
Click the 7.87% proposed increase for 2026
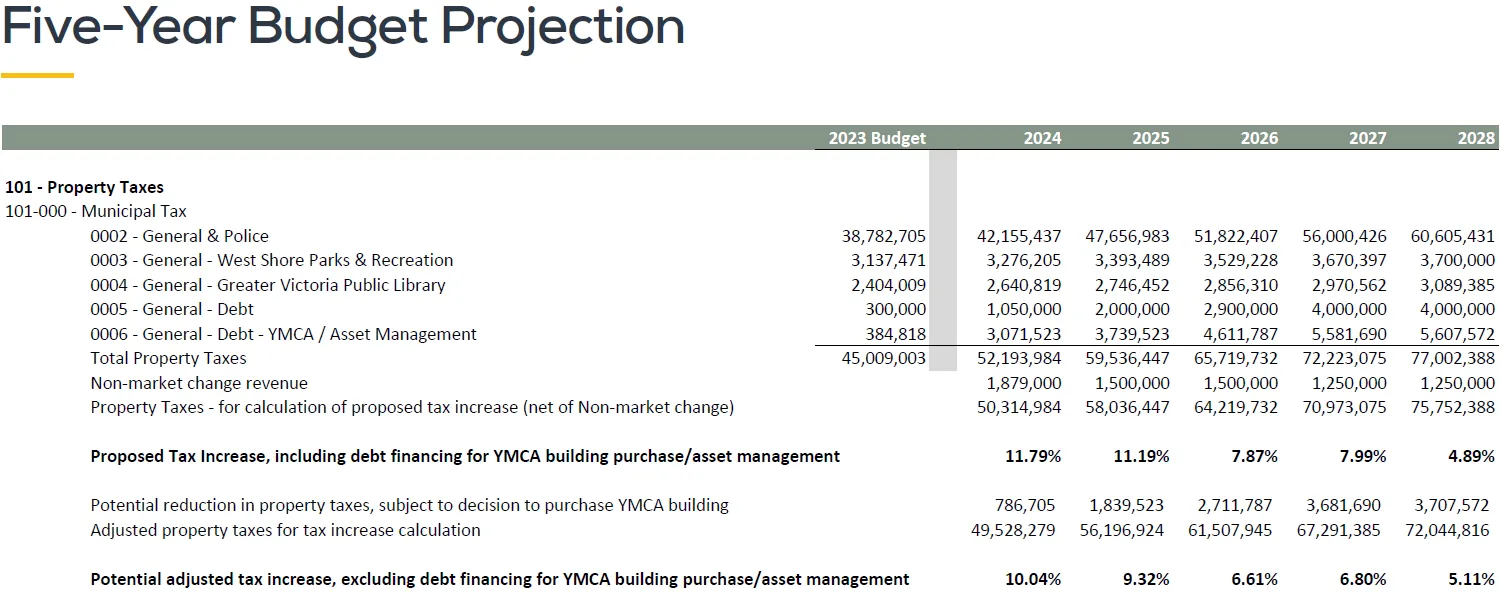(x=1254, y=456)
